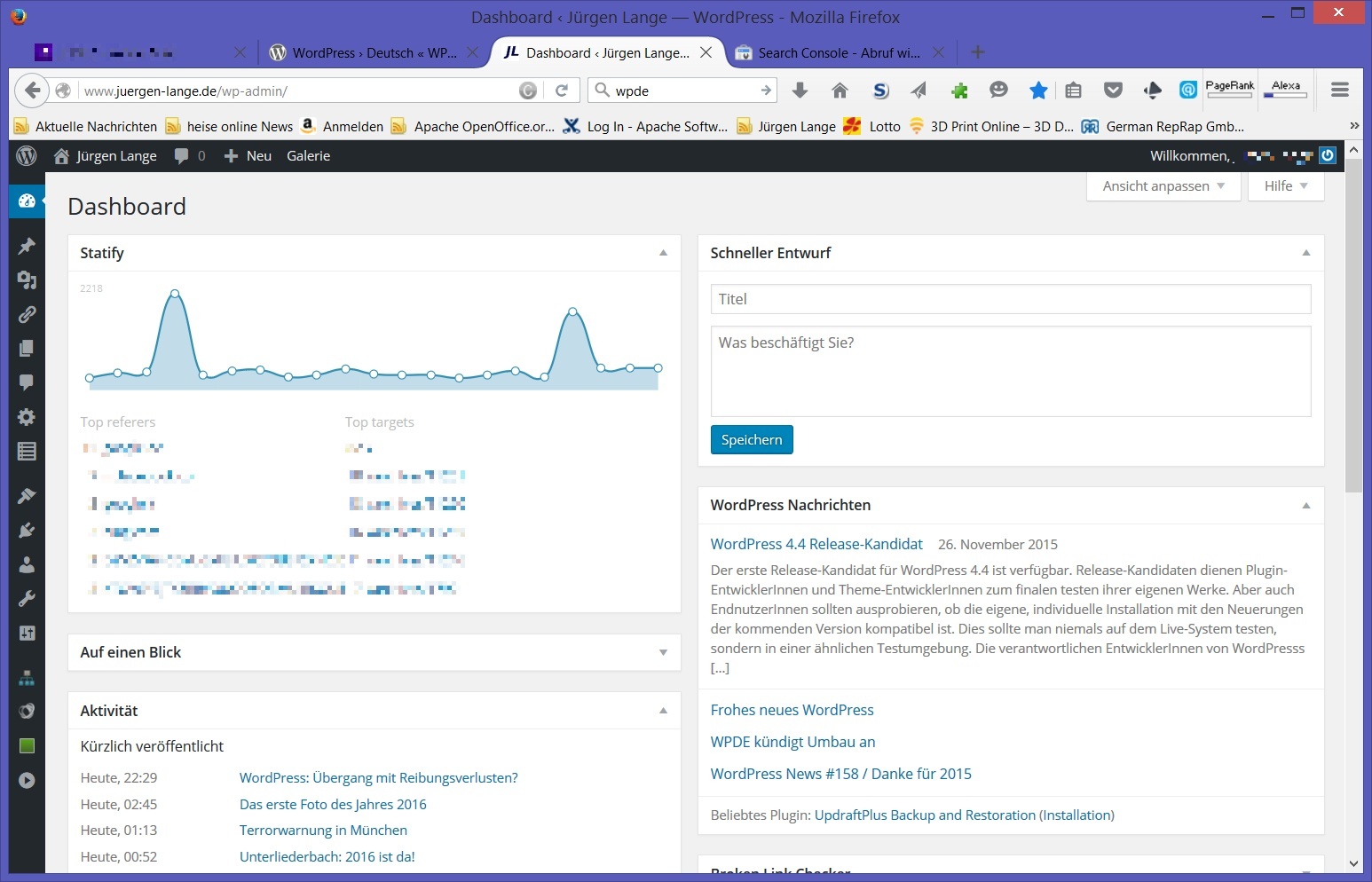Open Settings sliders icon in sidebar
Screen dimensions: 1372x882
pyautogui.click(x=27, y=633)
